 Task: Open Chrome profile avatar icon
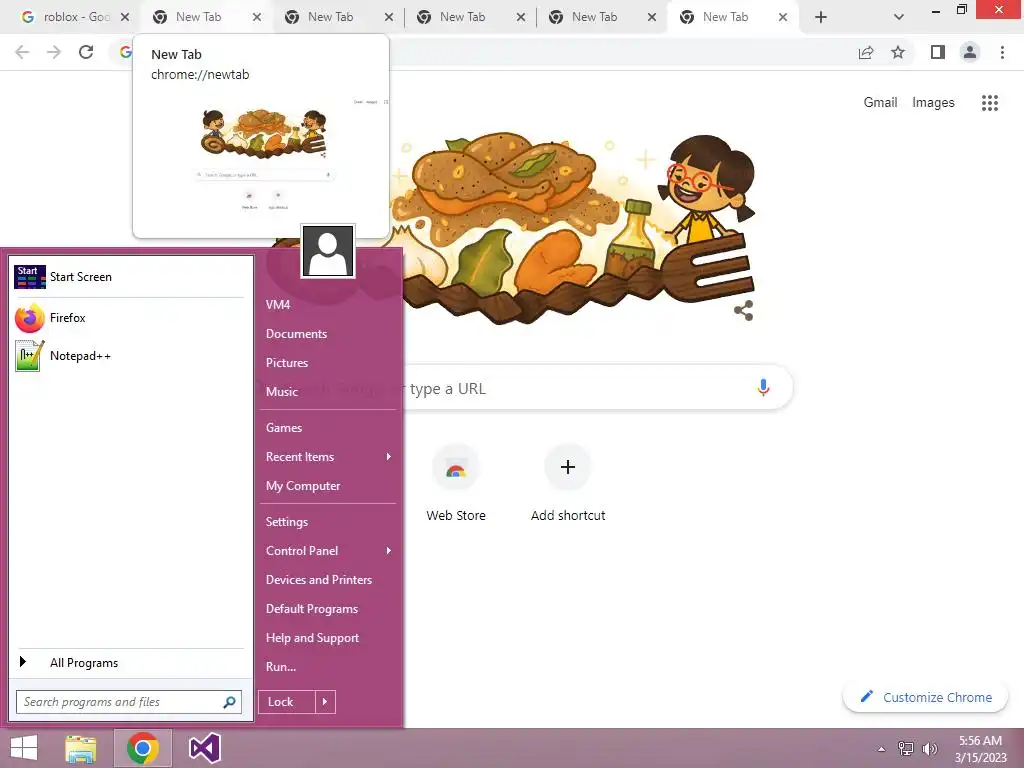(x=970, y=52)
